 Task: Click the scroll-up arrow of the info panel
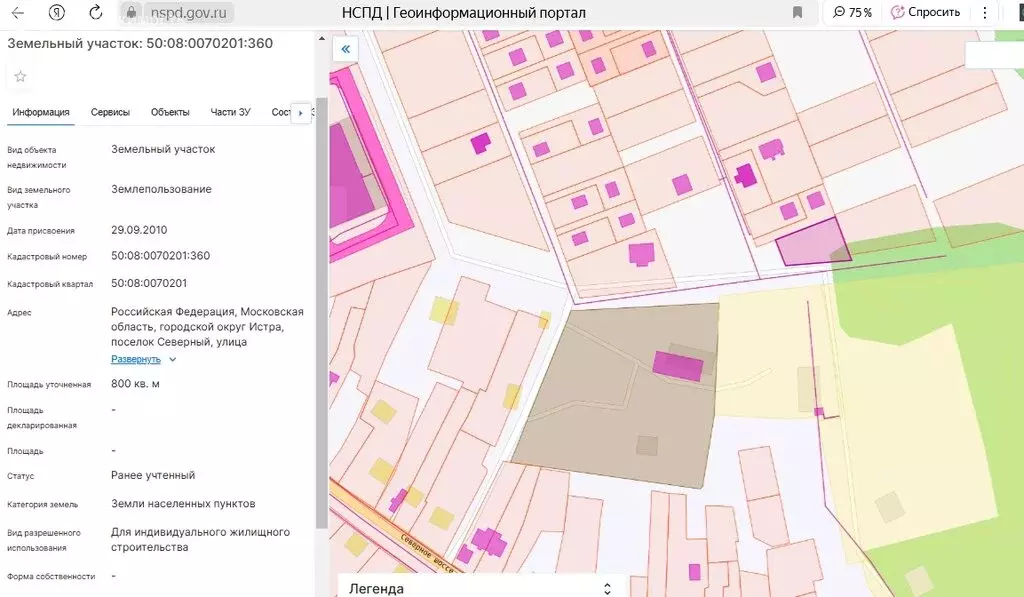point(321,39)
